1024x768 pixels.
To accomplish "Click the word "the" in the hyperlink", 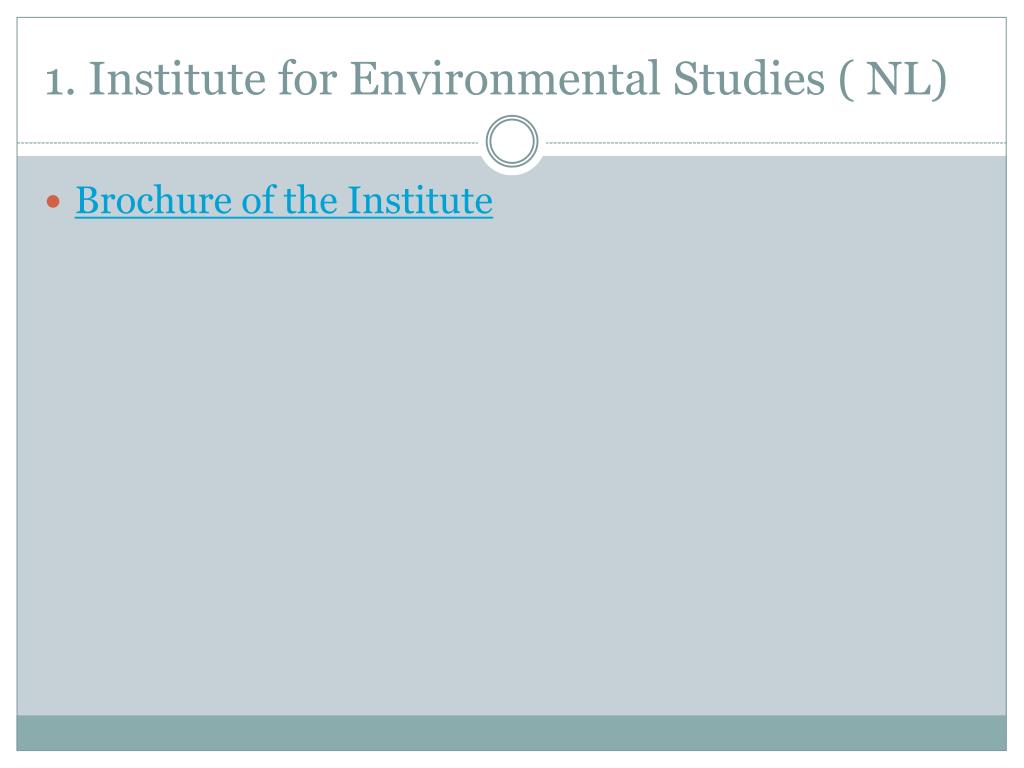I will pos(310,200).
